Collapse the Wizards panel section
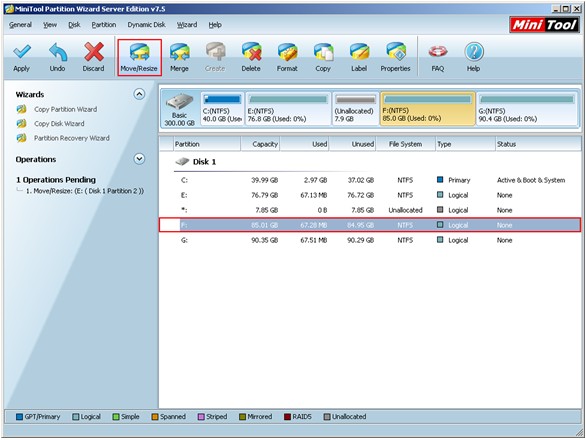Viewport: 586px width, 440px height. (139, 94)
